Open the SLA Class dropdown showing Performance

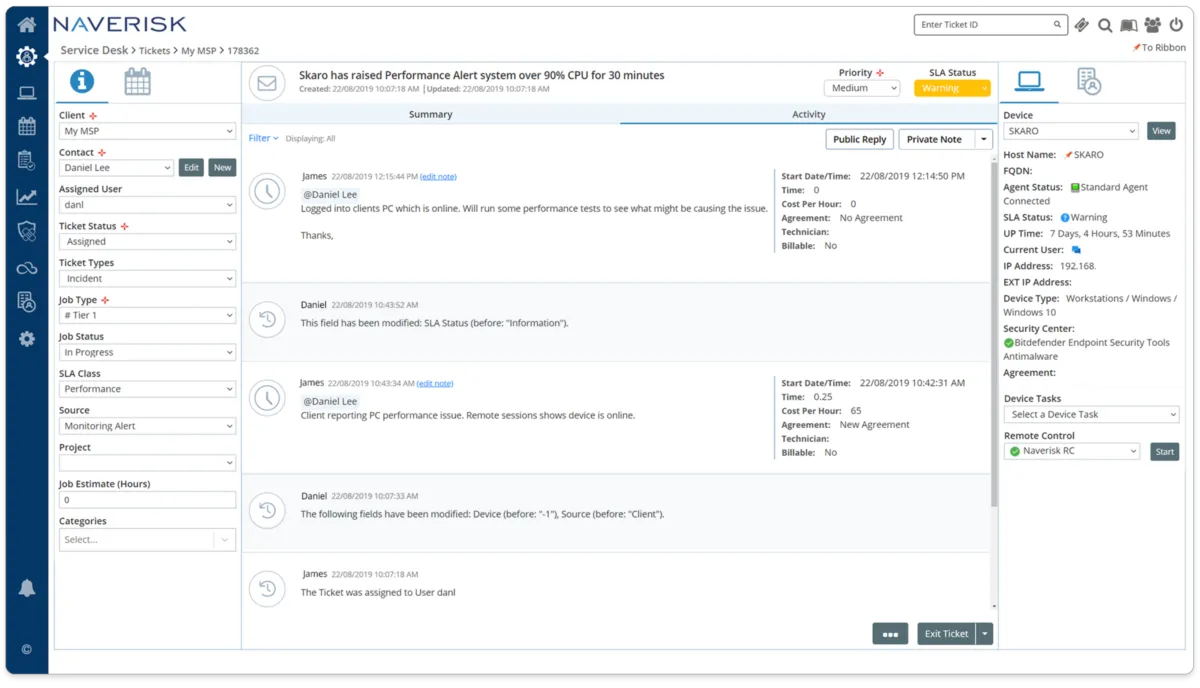coord(147,389)
